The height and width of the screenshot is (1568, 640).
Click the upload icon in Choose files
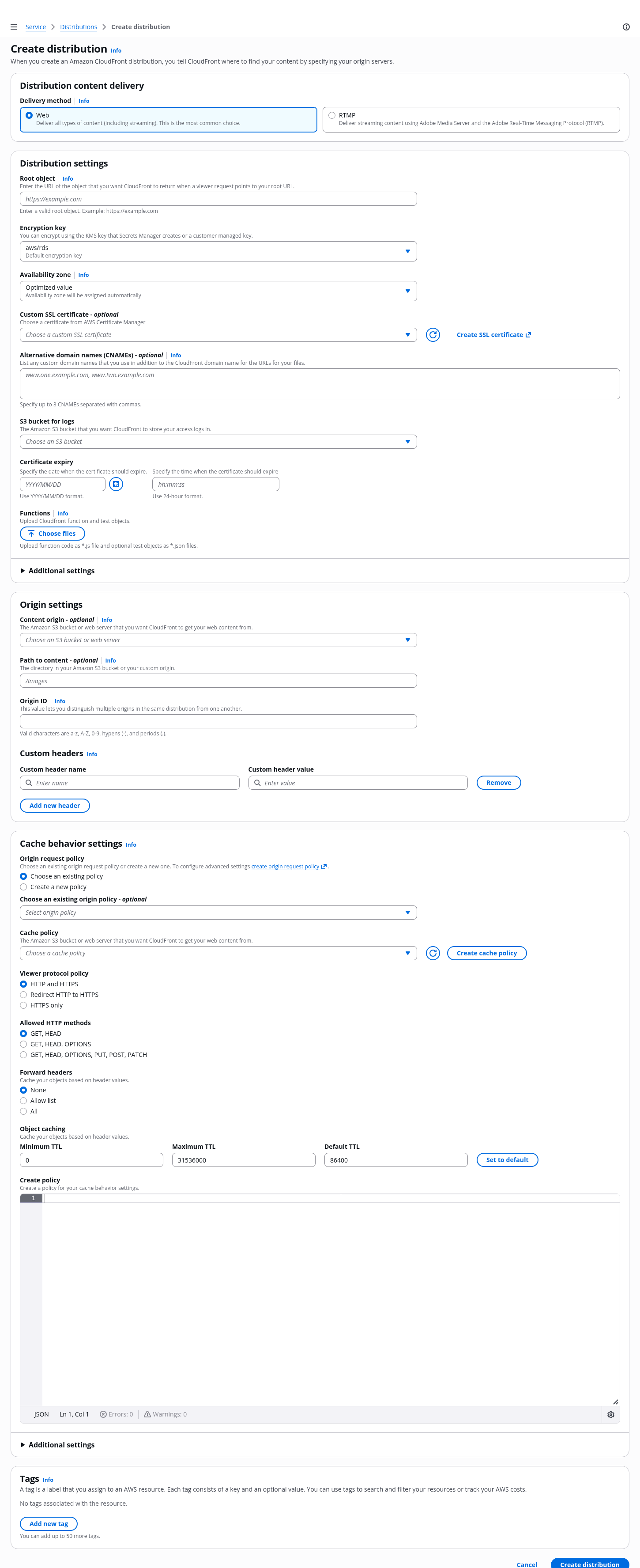tap(32, 534)
